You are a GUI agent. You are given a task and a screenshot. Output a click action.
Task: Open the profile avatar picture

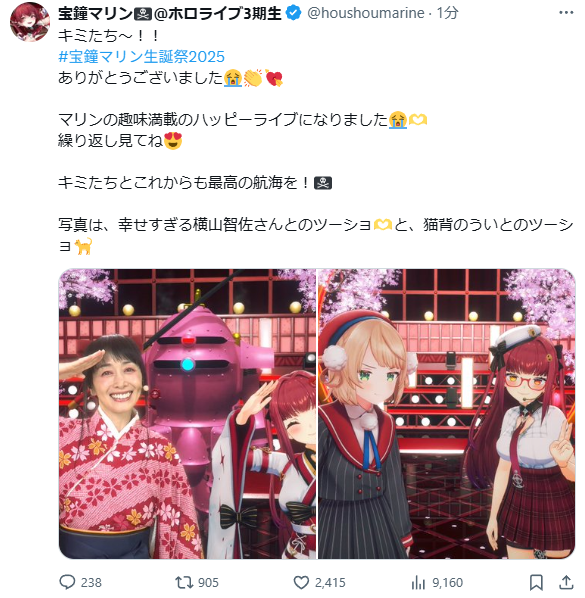point(30,21)
